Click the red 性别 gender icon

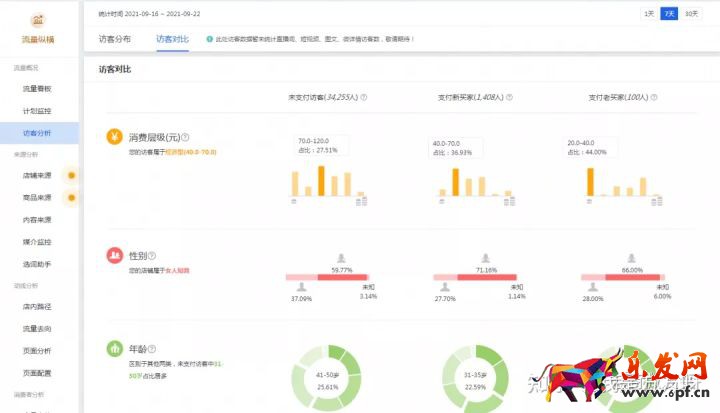click(x=114, y=256)
